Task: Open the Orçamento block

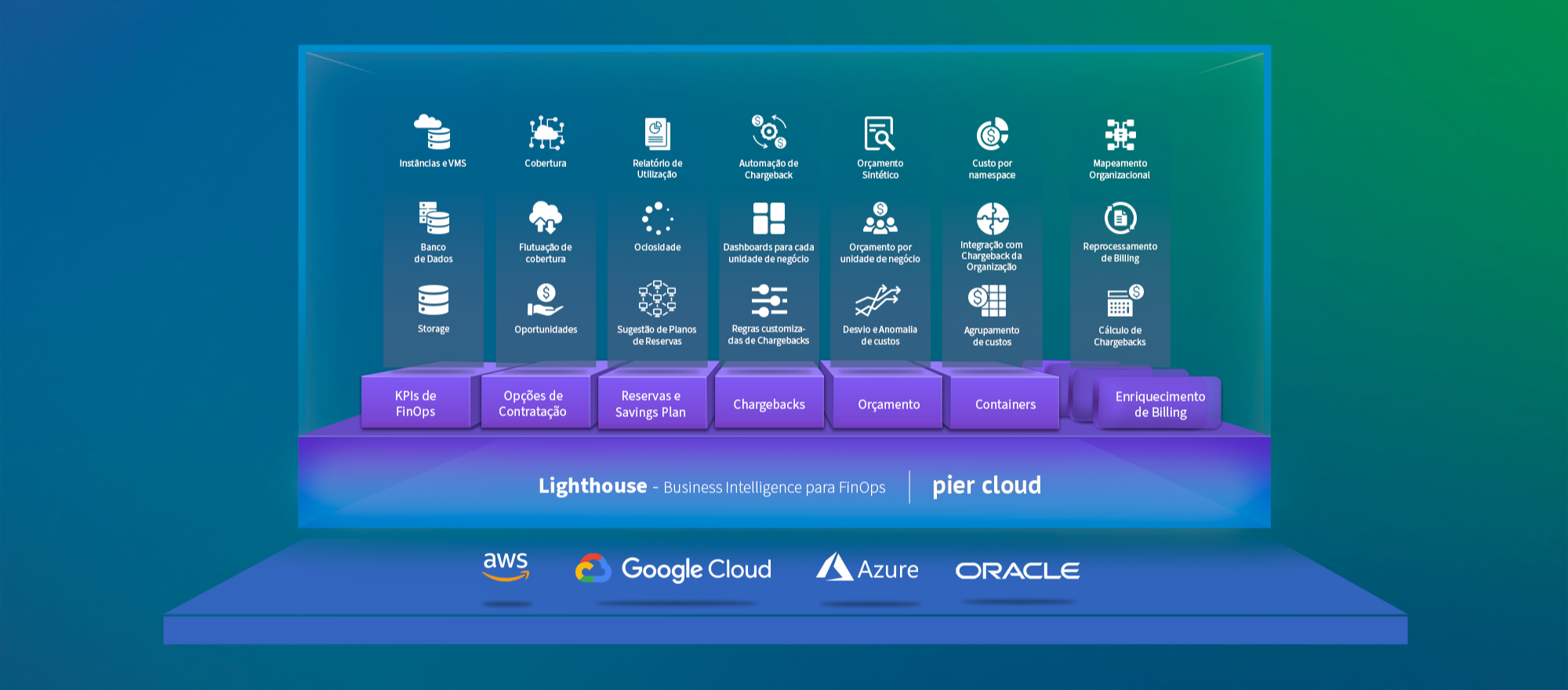Action: (x=888, y=404)
